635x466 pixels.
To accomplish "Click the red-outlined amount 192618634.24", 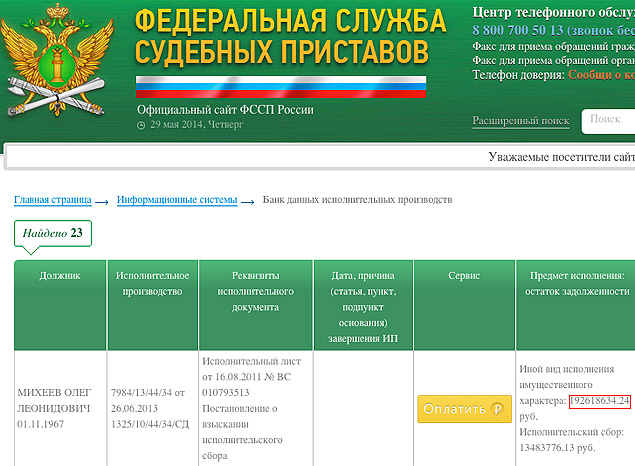I will [599, 401].
